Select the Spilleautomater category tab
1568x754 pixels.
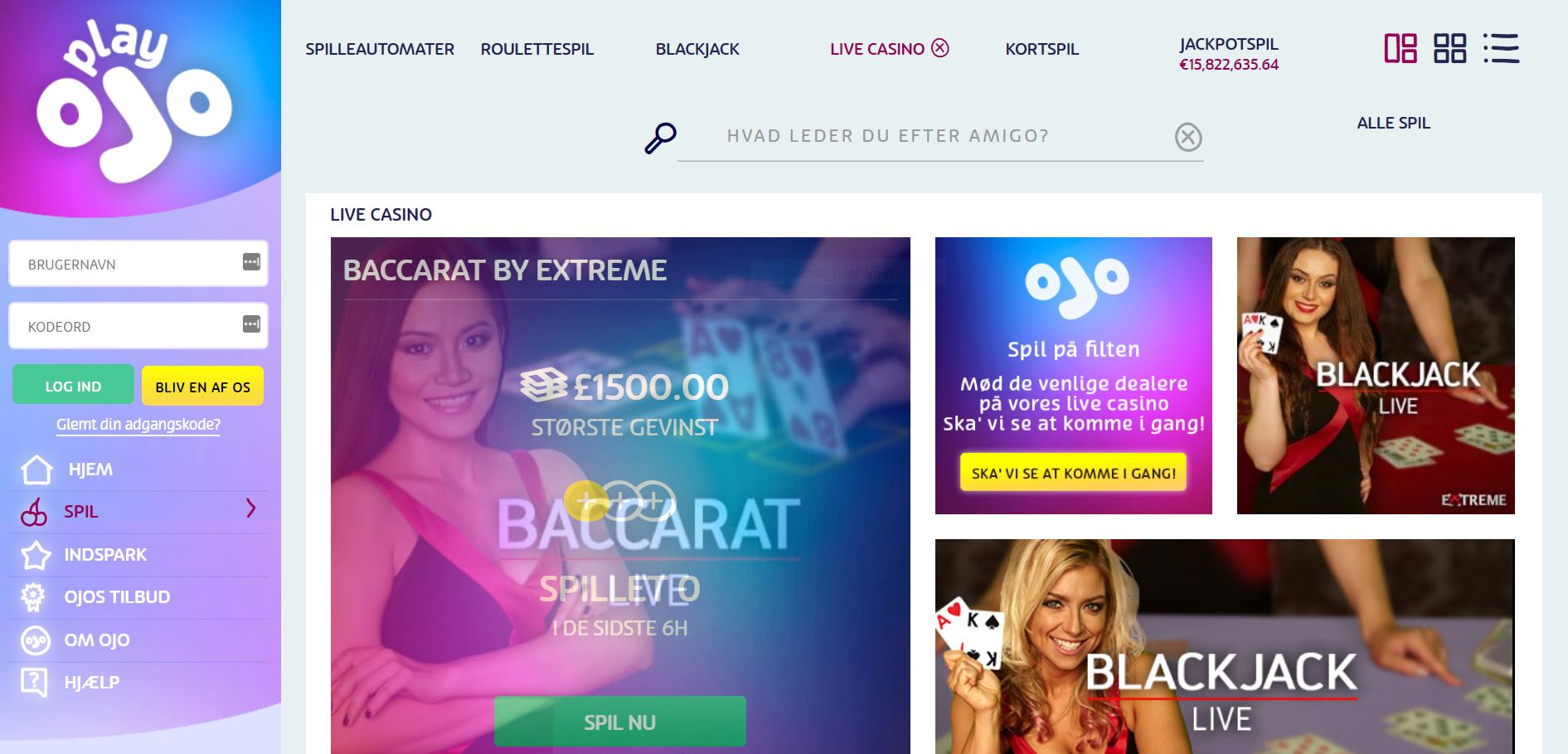(x=380, y=49)
